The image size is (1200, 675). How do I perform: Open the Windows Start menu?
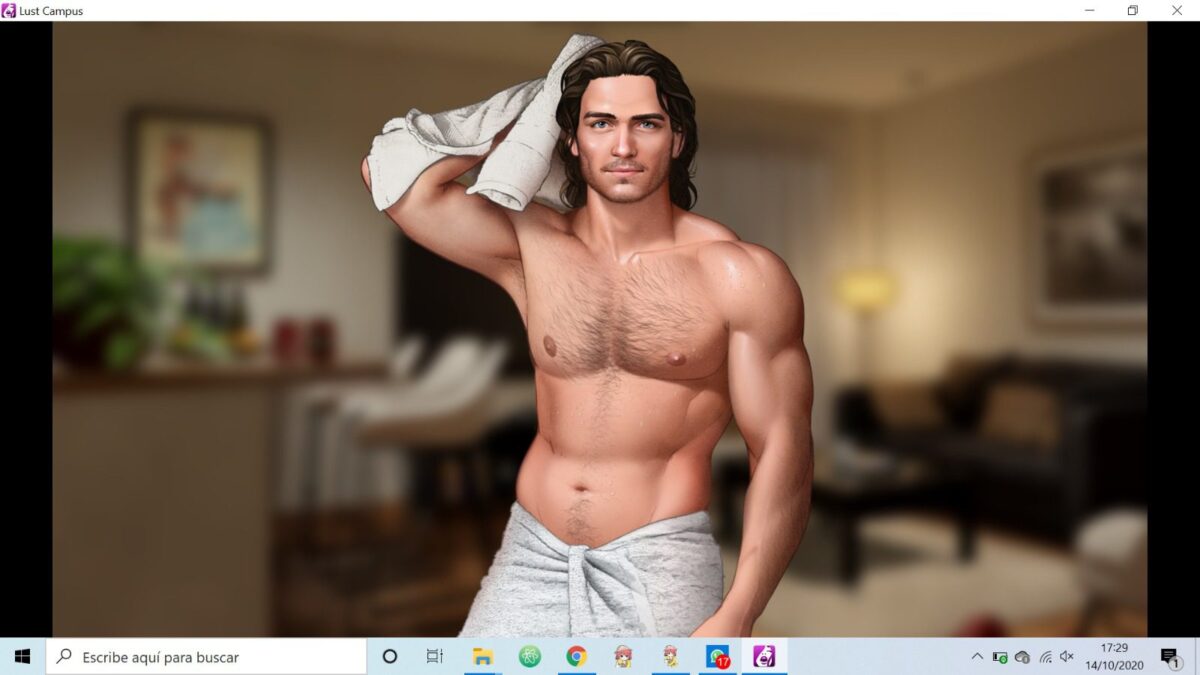22,657
